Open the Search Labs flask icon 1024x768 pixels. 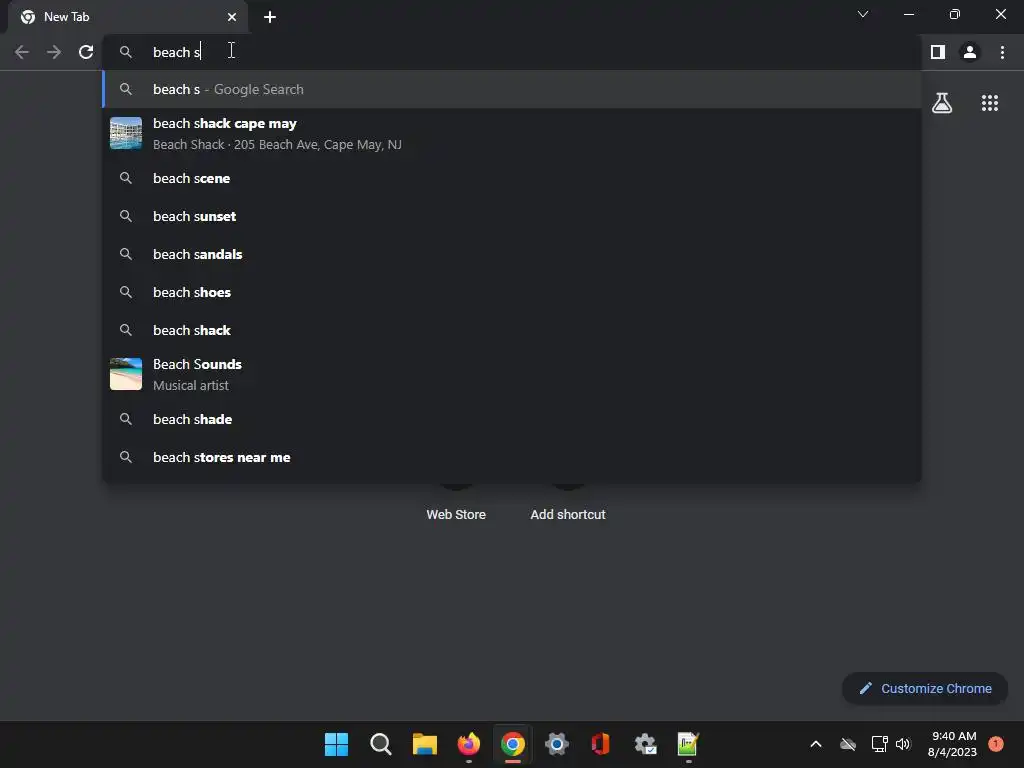tap(942, 103)
